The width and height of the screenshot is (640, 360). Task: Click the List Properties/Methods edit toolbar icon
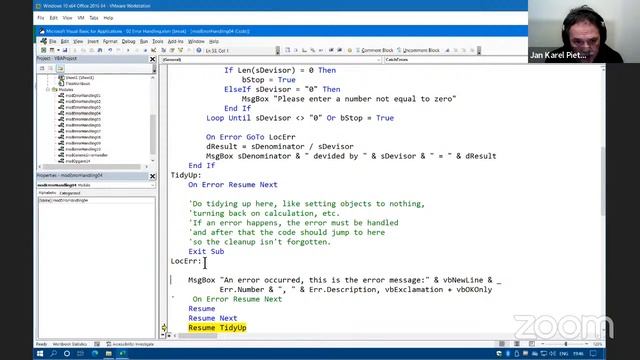287,50
